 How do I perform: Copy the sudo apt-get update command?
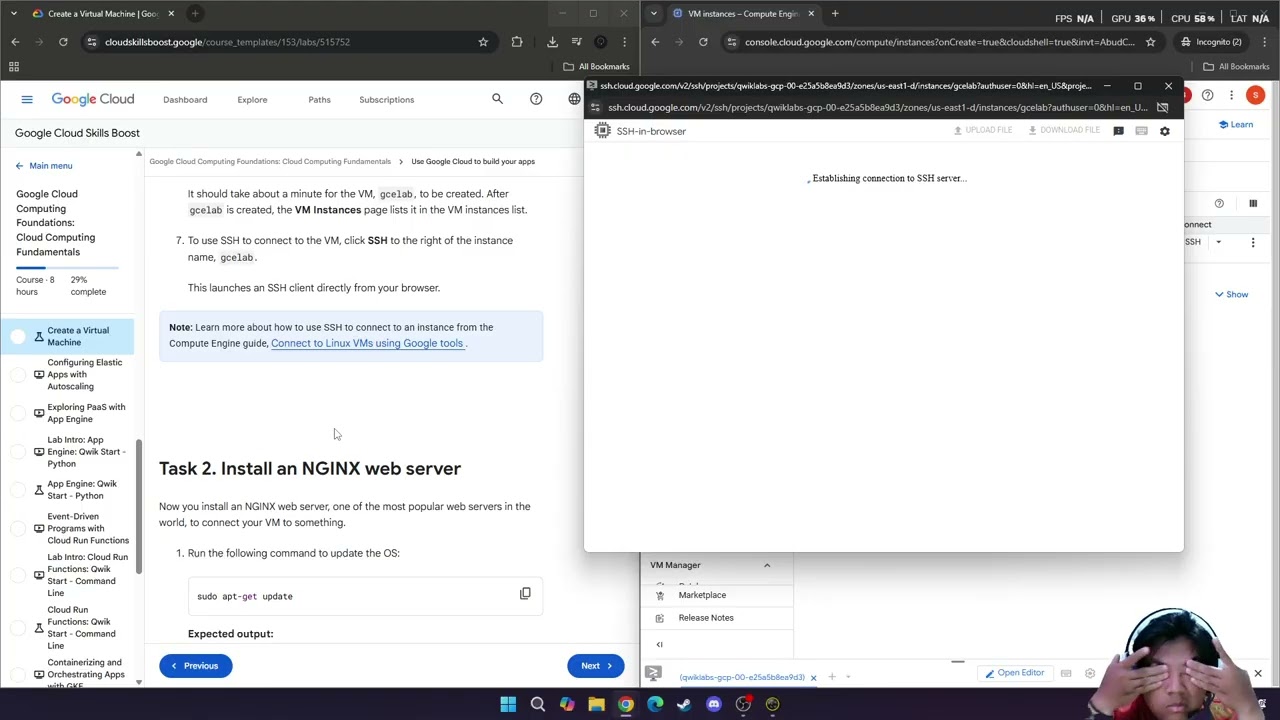pyautogui.click(x=525, y=594)
